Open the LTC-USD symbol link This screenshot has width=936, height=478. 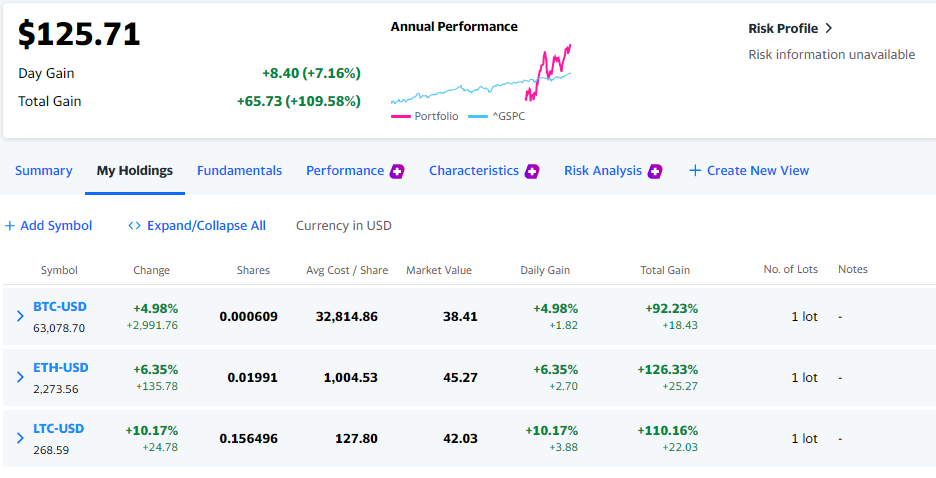coord(58,428)
